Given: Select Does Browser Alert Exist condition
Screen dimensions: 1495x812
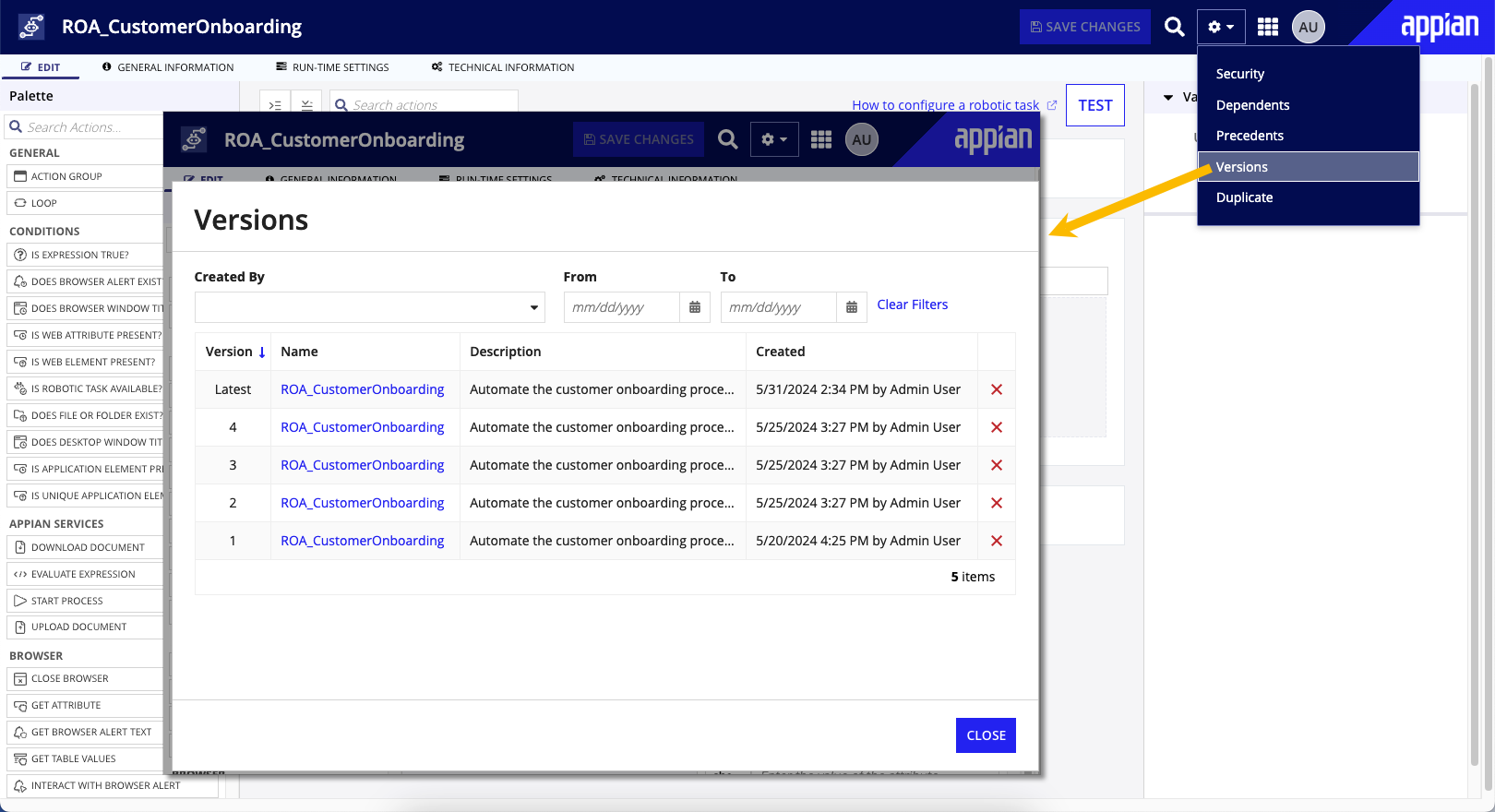Looking at the screenshot, I should click(x=85, y=281).
